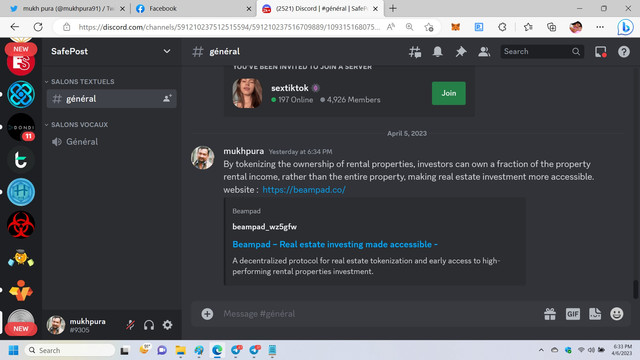Open the Discord inbox icon

click(601, 51)
